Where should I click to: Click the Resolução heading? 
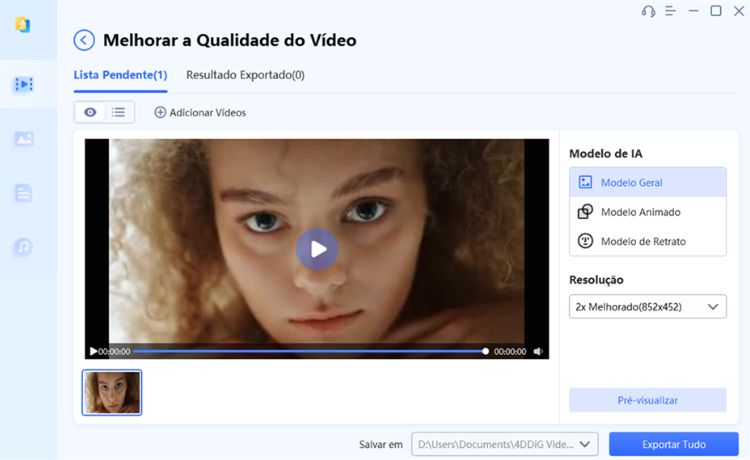[x=596, y=280]
